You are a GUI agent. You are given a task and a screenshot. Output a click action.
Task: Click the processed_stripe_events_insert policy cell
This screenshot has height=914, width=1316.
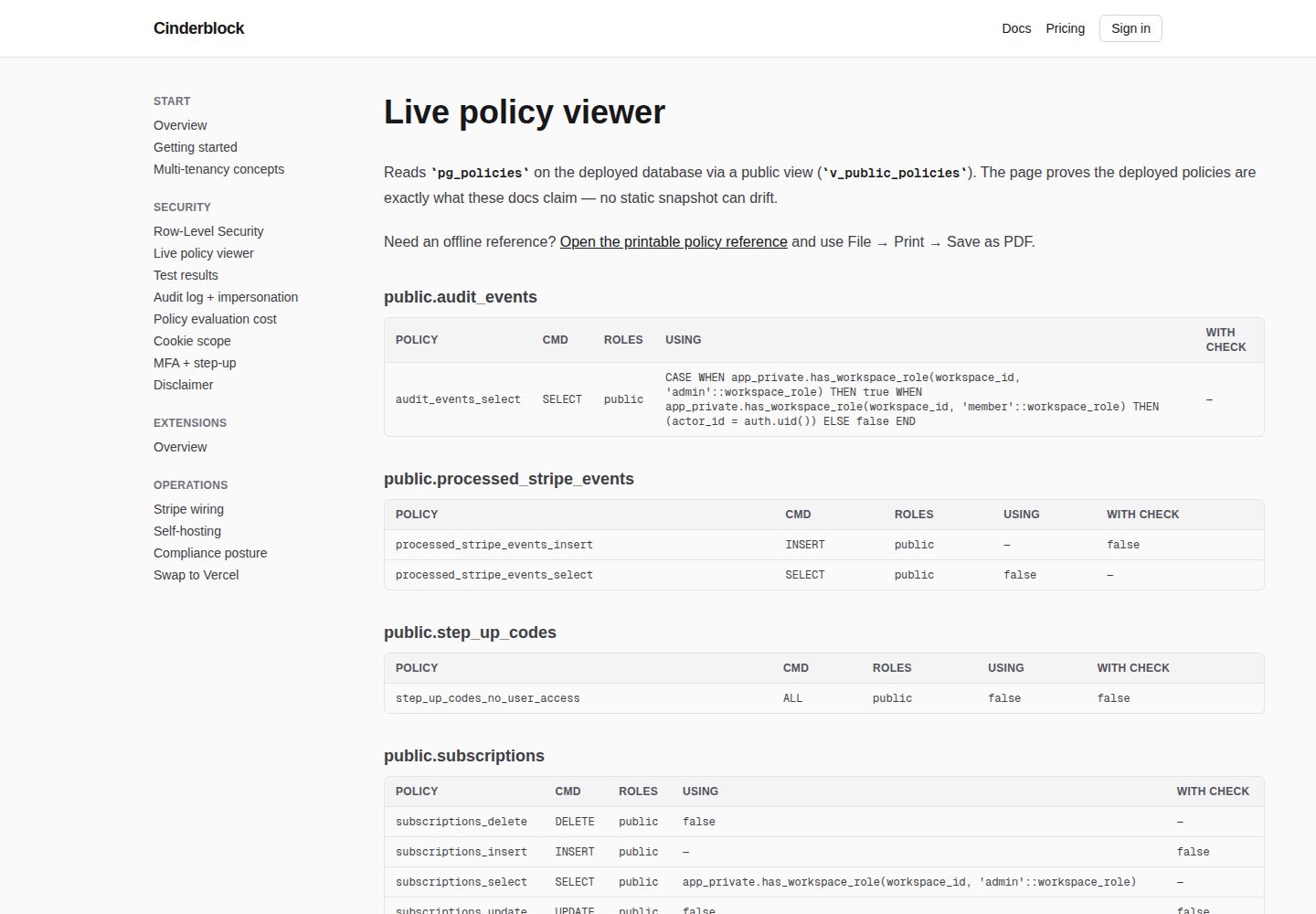pyautogui.click(x=494, y=545)
